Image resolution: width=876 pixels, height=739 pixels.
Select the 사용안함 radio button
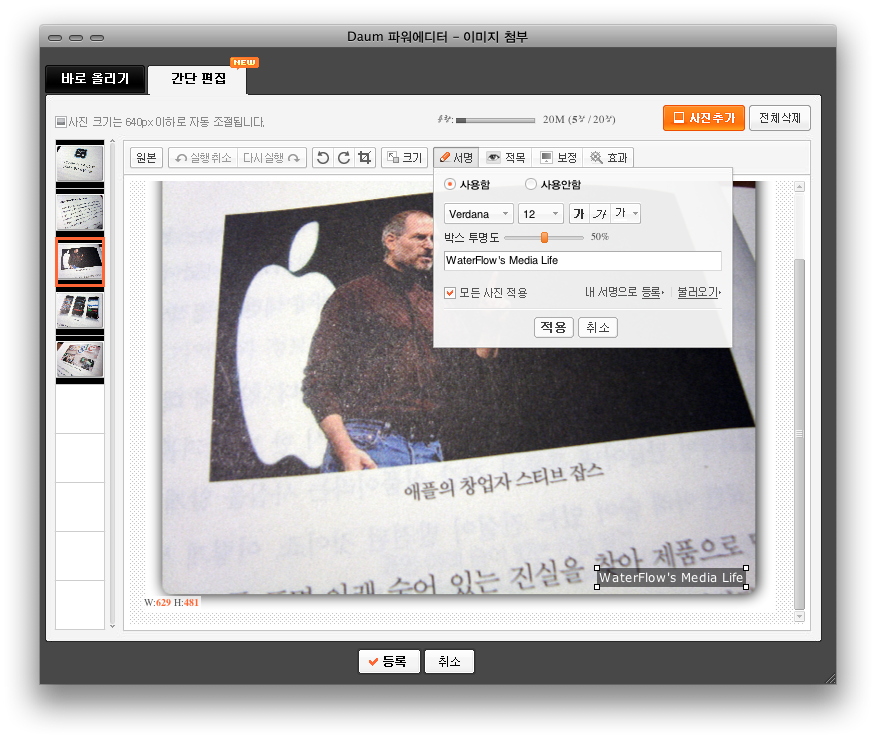tap(531, 184)
